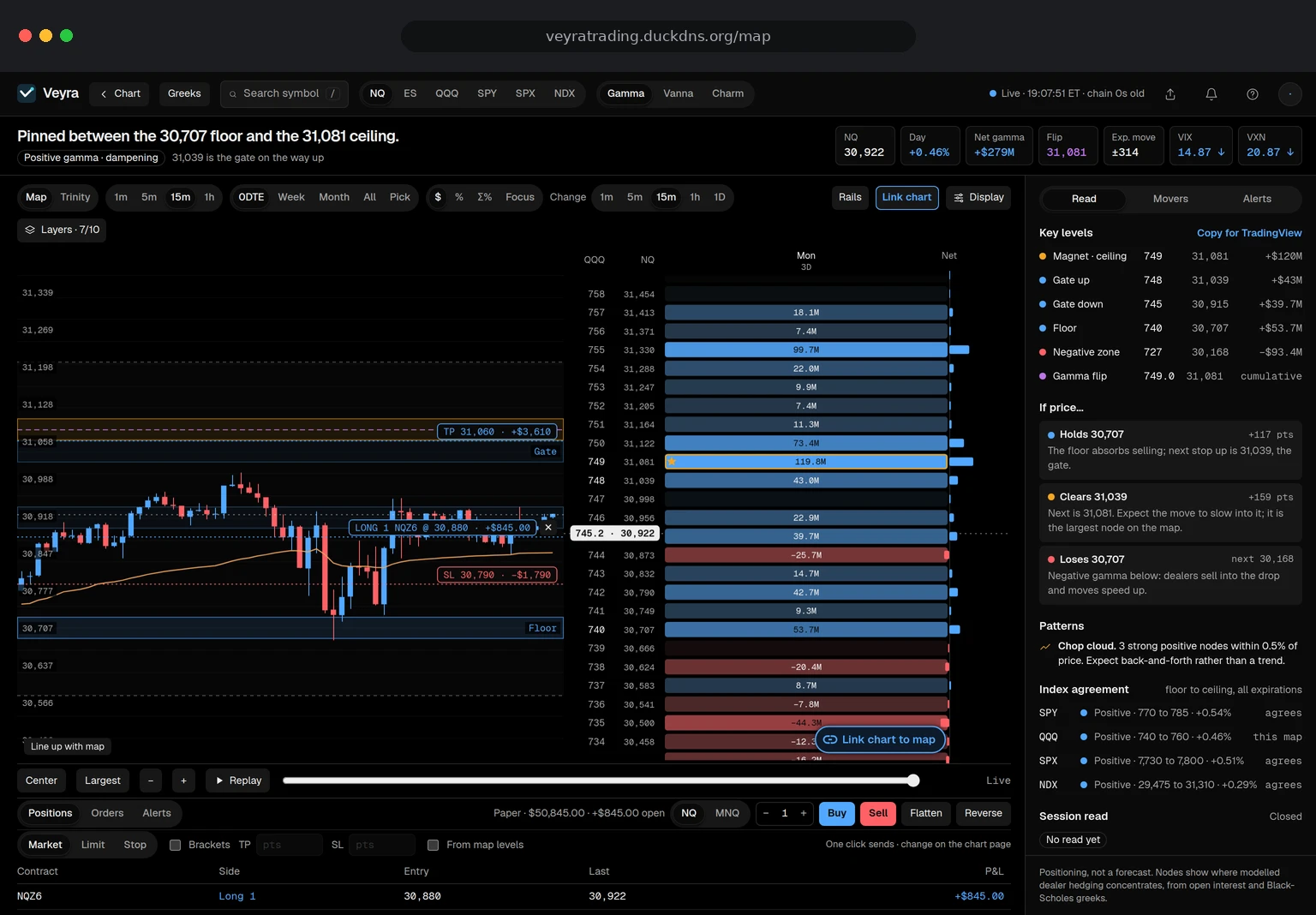Click the Veyra checkmark logo icon
This screenshot has height=915, width=1316.
[27, 93]
